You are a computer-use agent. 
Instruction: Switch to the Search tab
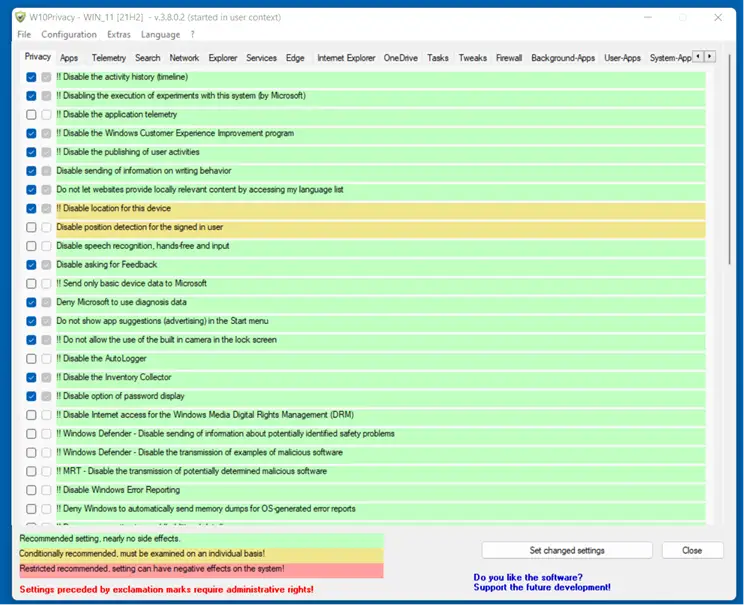pos(148,58)
